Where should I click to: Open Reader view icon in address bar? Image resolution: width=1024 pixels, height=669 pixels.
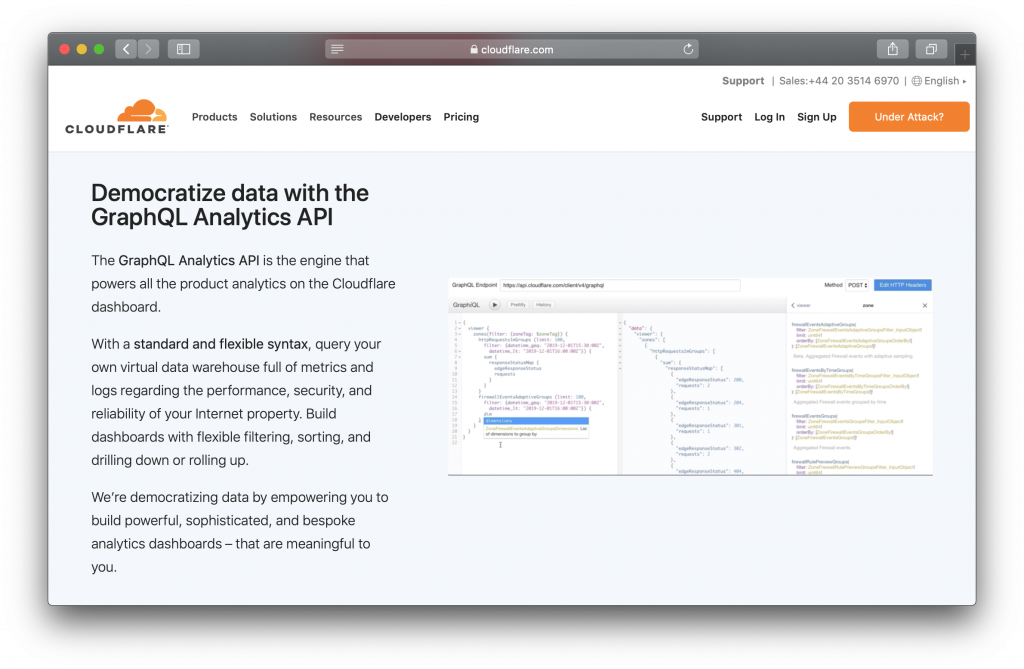(x=337, y=49)
